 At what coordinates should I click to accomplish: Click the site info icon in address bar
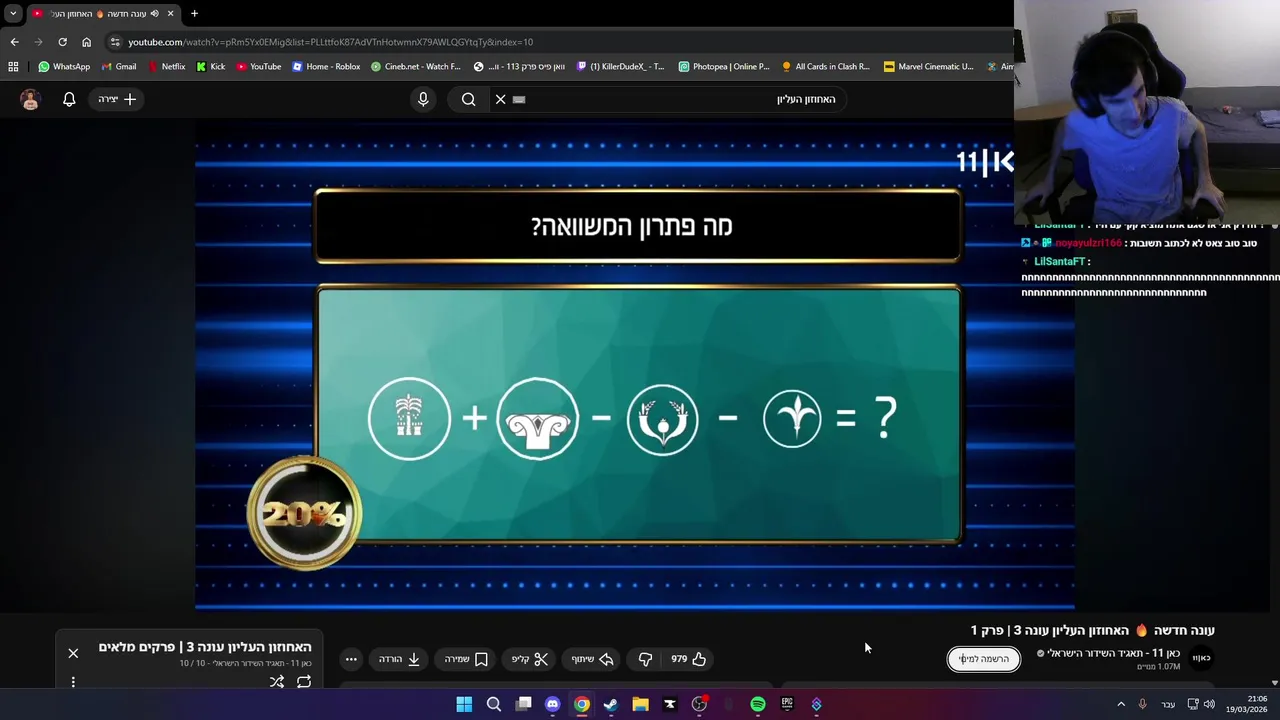[115, 42]
